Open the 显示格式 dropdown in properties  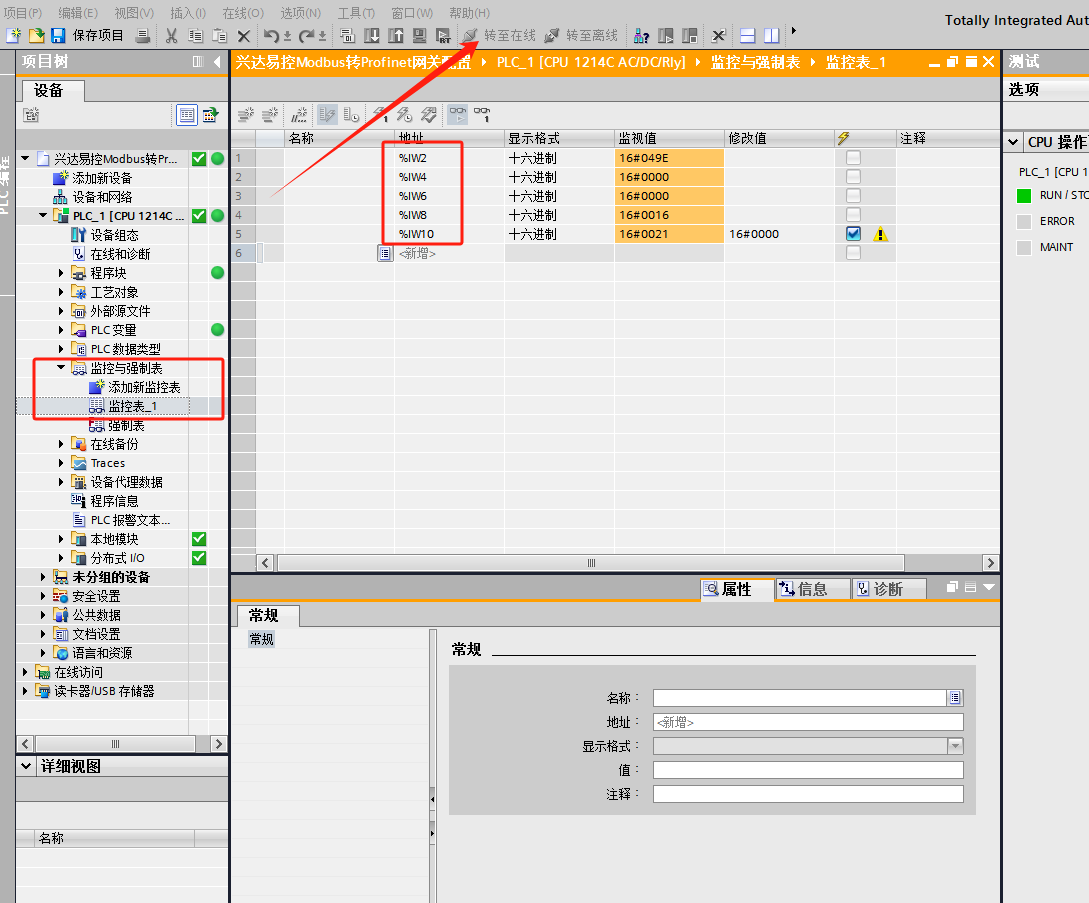pos(956,746)
